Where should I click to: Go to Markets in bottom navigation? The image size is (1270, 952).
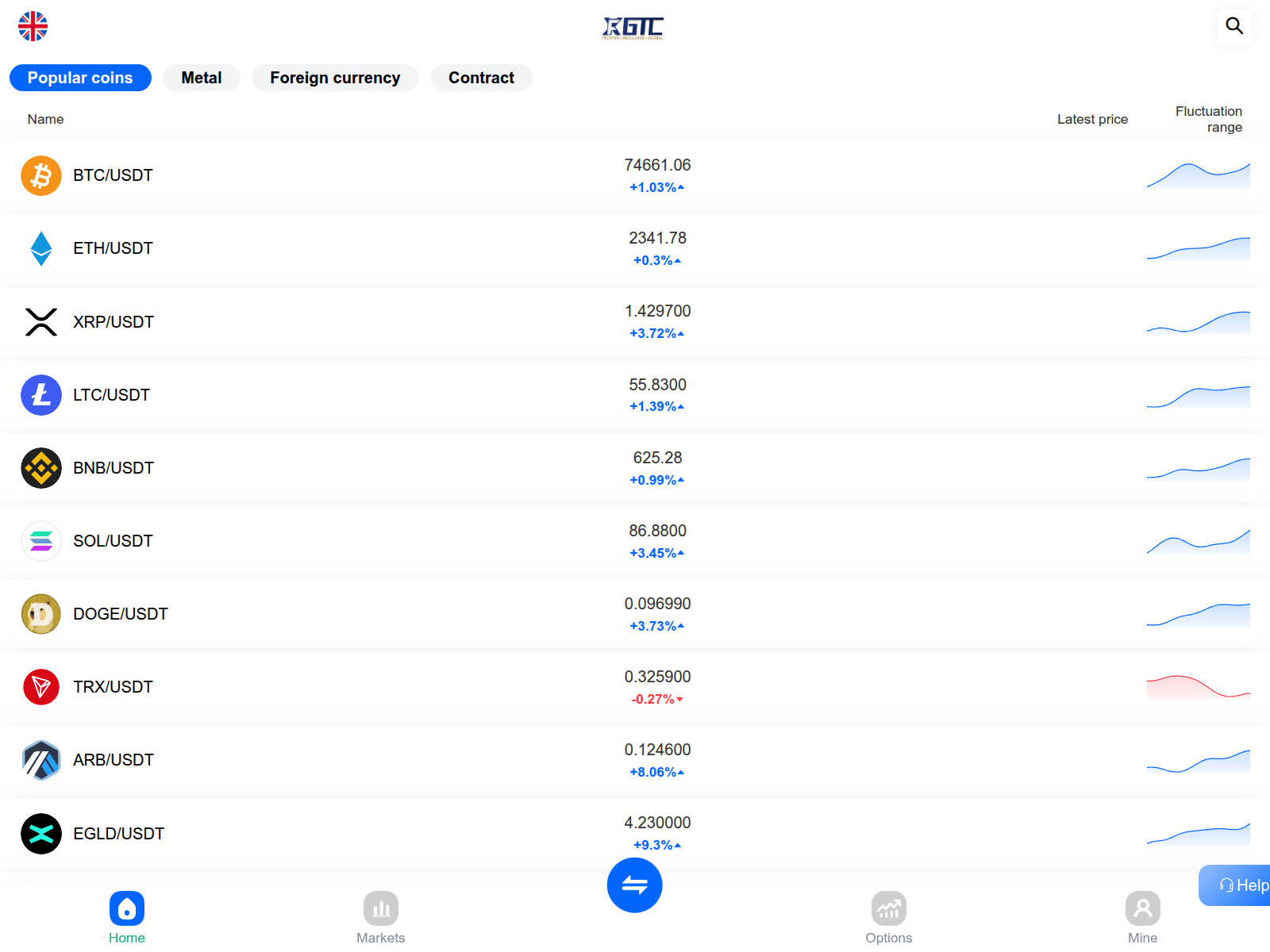381,916
